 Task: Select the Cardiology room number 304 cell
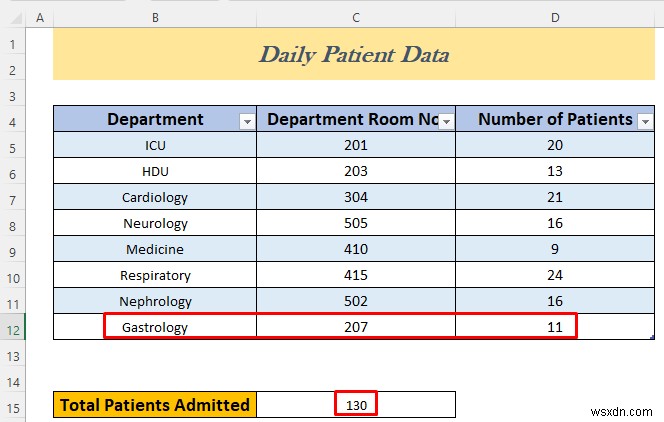pyautogui.click(x=355, y=197)
